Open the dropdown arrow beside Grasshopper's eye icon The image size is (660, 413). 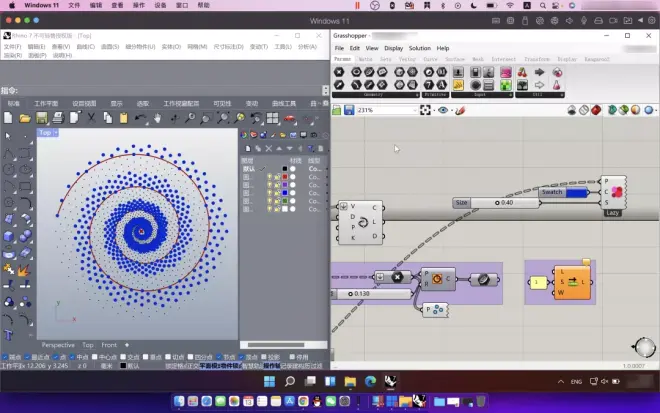[451, 111]
